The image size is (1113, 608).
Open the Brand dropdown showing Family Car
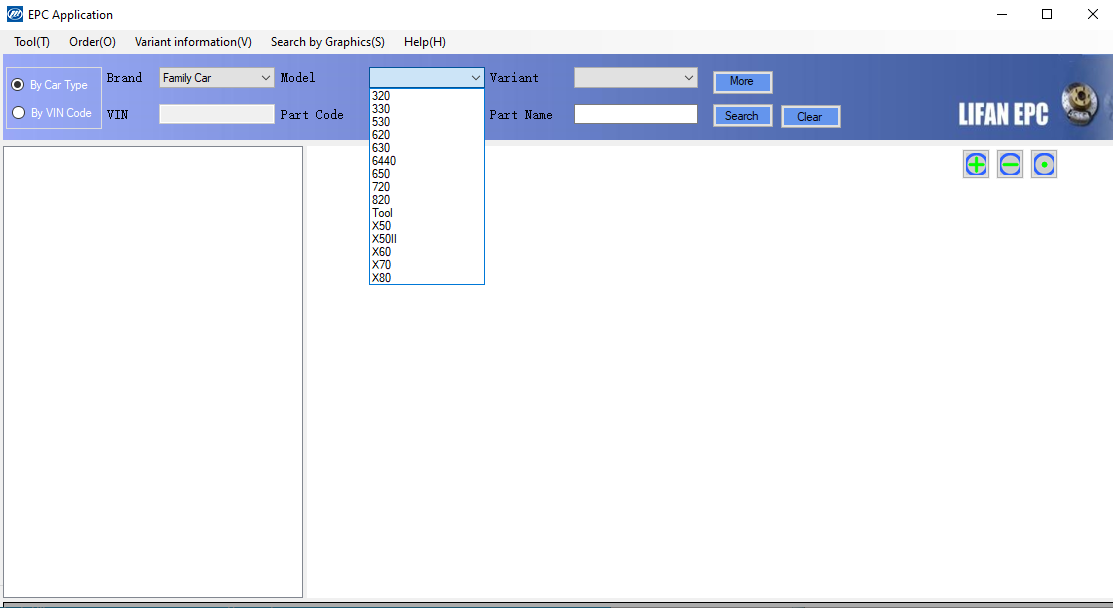pos(216,77)
